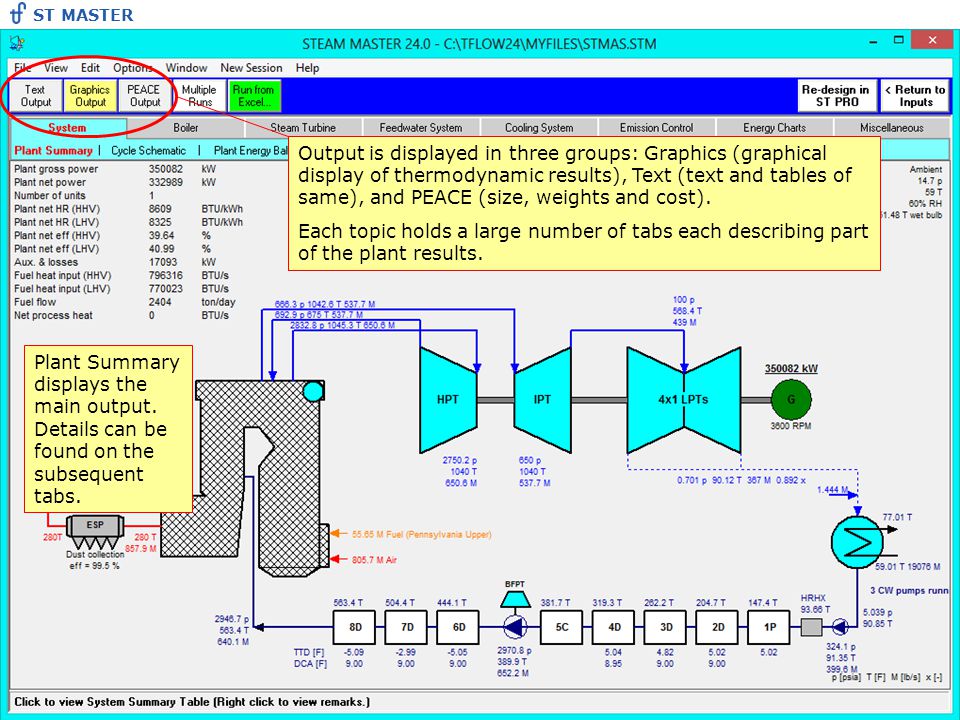The width and height of the screenshot is (960, 720).
Task: Select the grey HRHX heat exchanger box
Action: click(x=811, y=627)
